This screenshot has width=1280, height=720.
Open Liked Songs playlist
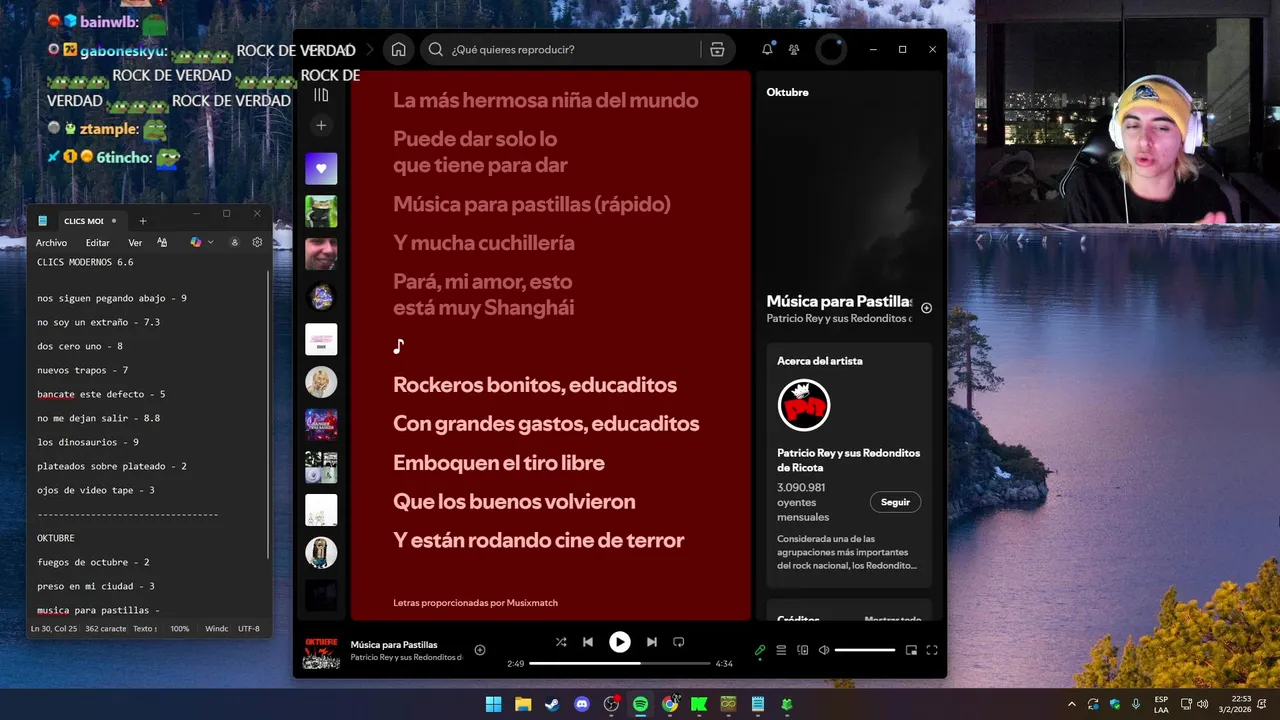(x=321, y=169)
